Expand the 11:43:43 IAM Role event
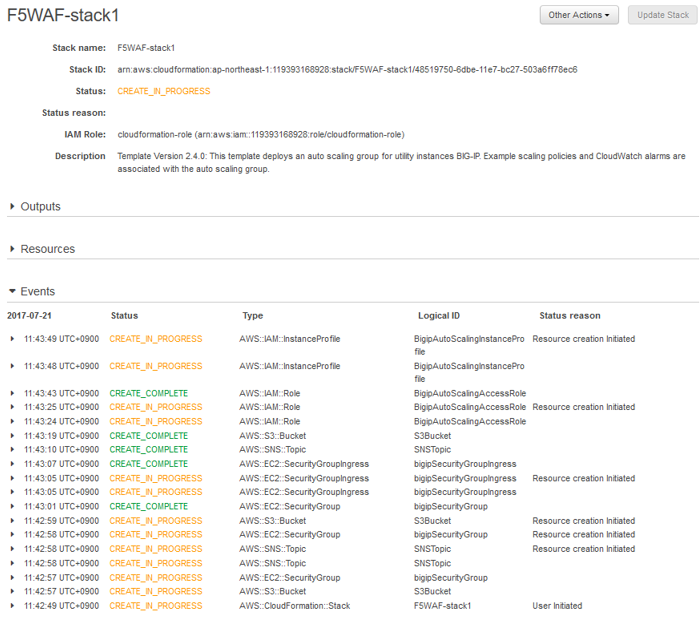700x626 pixels. point(12,393)
